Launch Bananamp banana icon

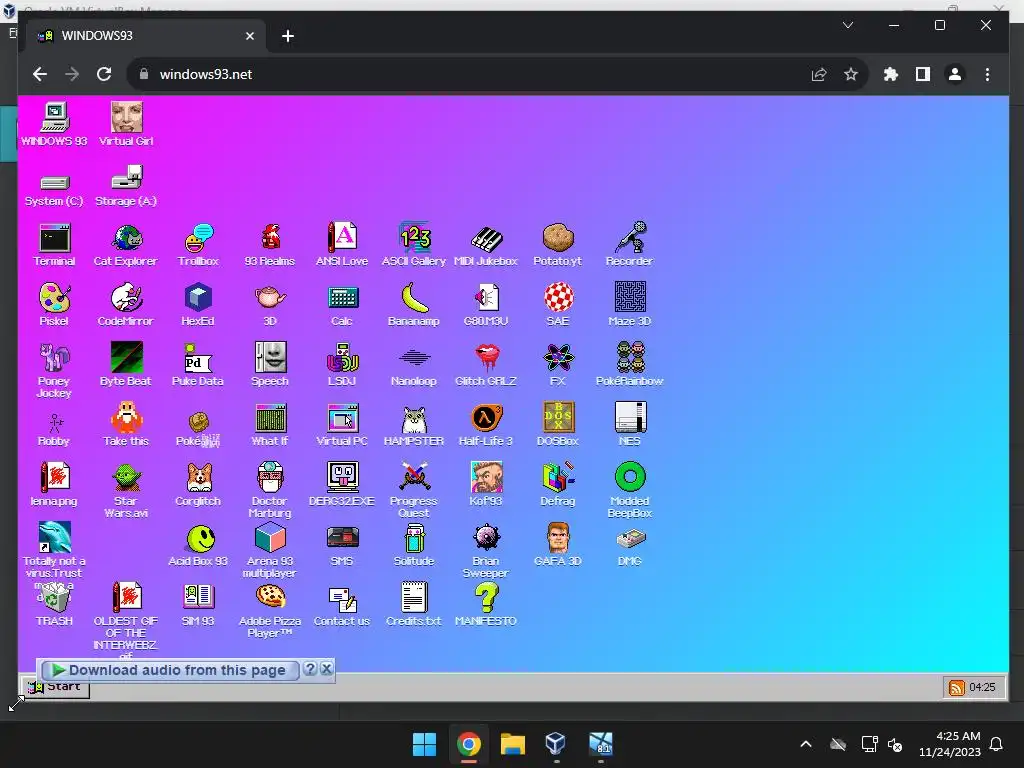click(x=414, y=306)
